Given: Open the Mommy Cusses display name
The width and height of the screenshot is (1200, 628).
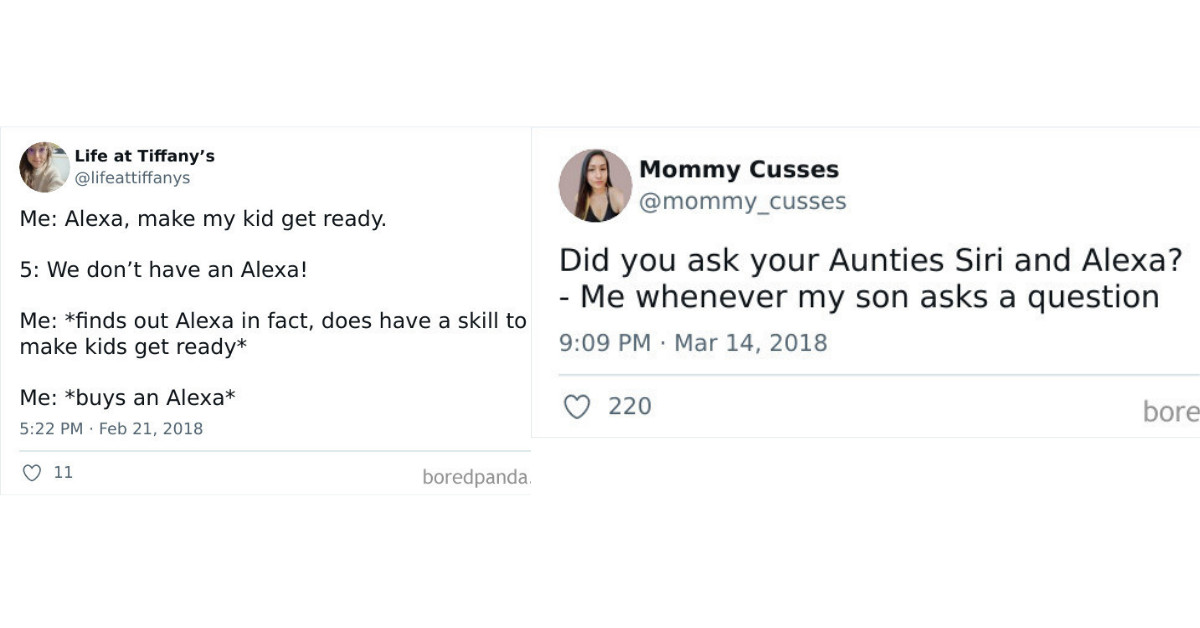Looking at the screenshot, I should [740, 170].
